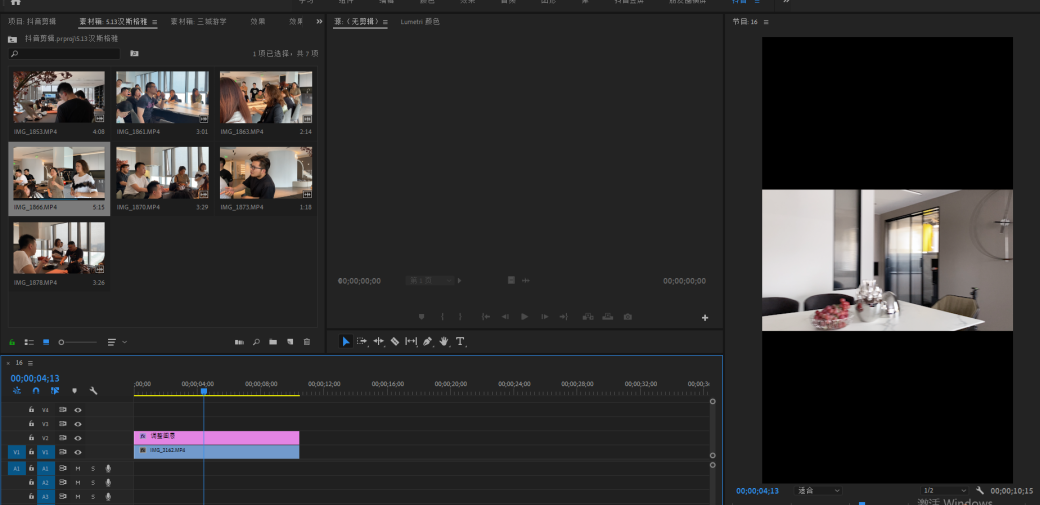Click bin-from-search icon beside search box

click(134, 54)
